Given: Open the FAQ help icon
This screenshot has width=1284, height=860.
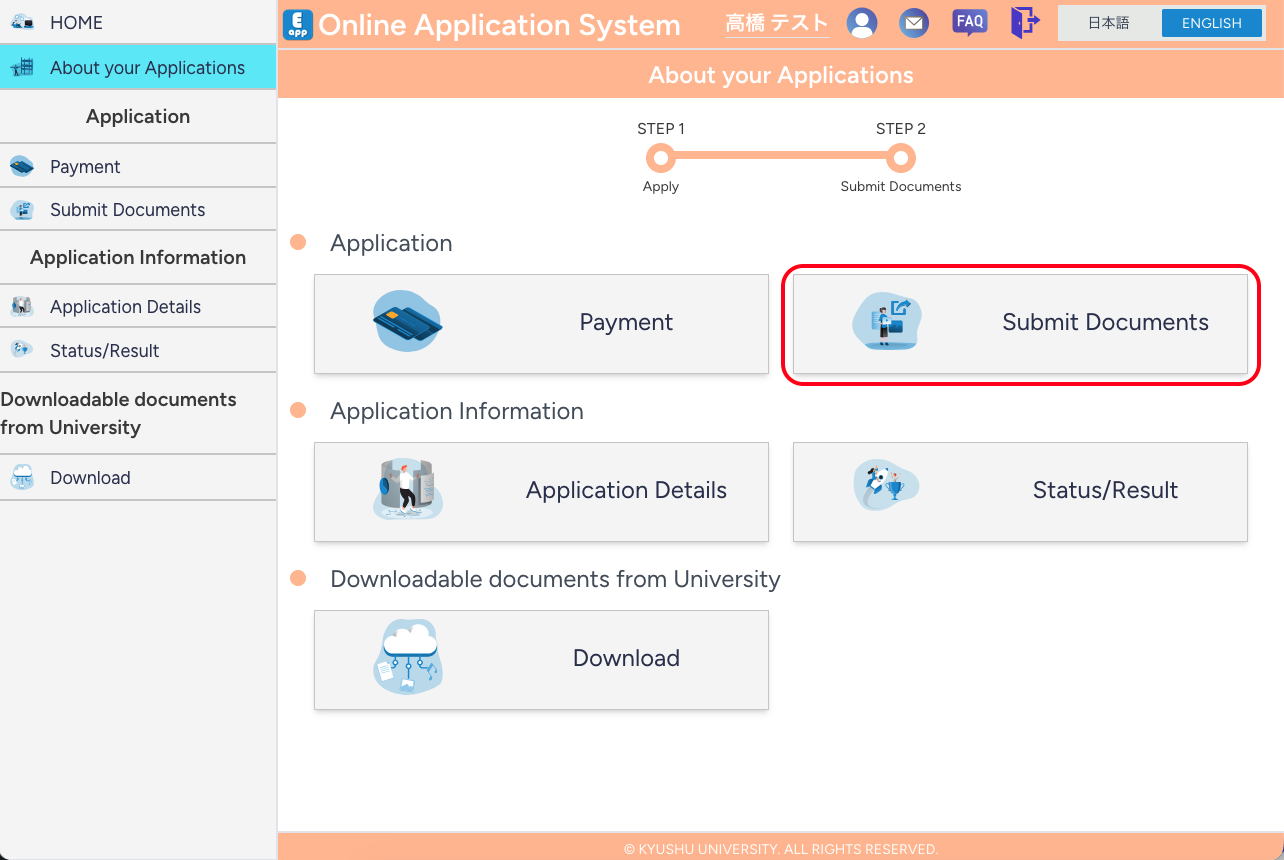Looking at the screenshot, I should pos(969,21).
